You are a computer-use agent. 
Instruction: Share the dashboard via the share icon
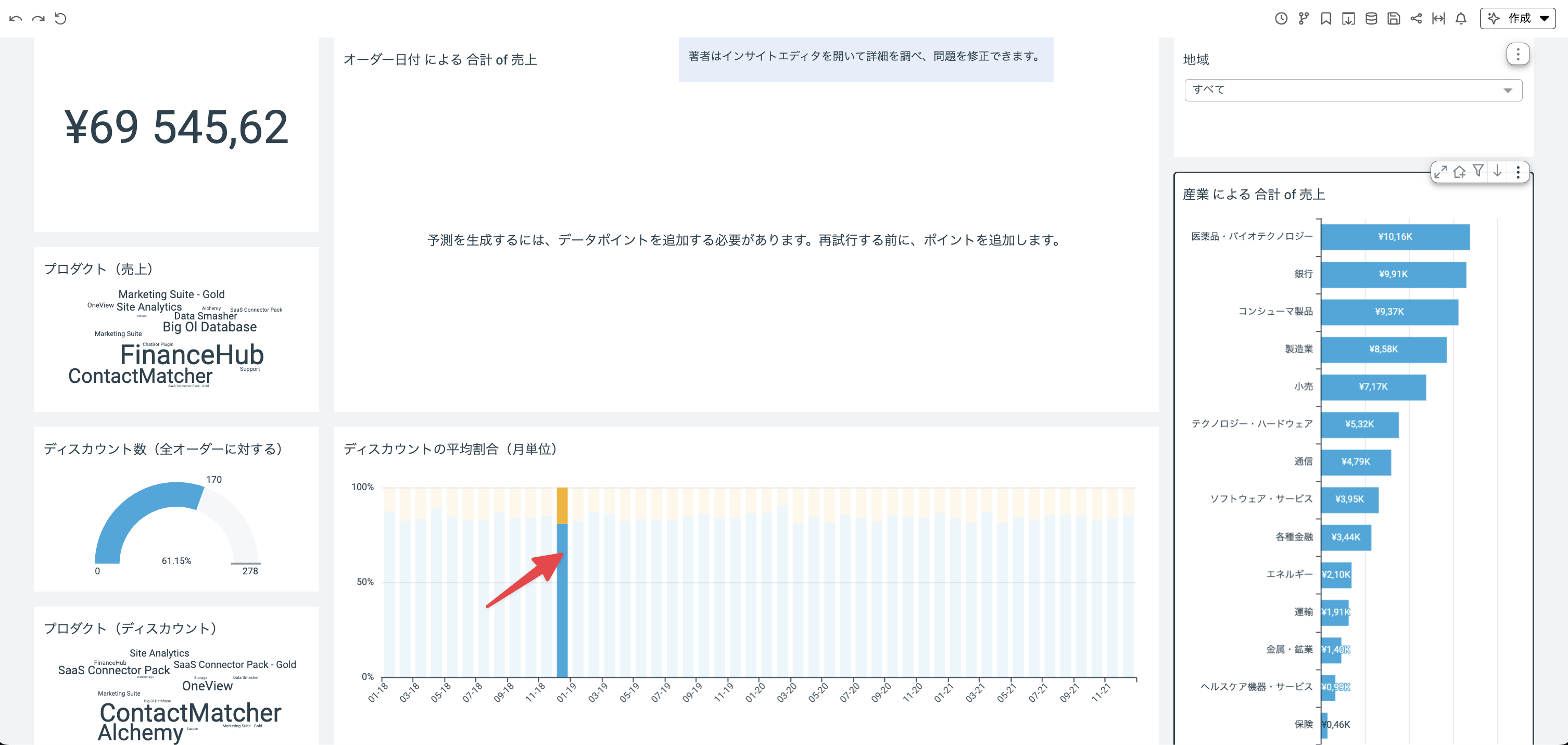1417,19
